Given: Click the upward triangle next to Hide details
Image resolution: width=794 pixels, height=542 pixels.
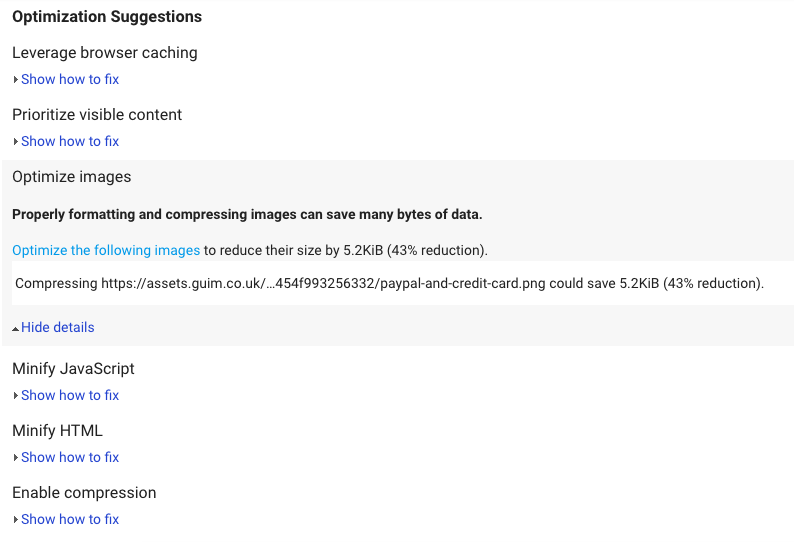Looking at the screenshot, I should tap(16, 329).
